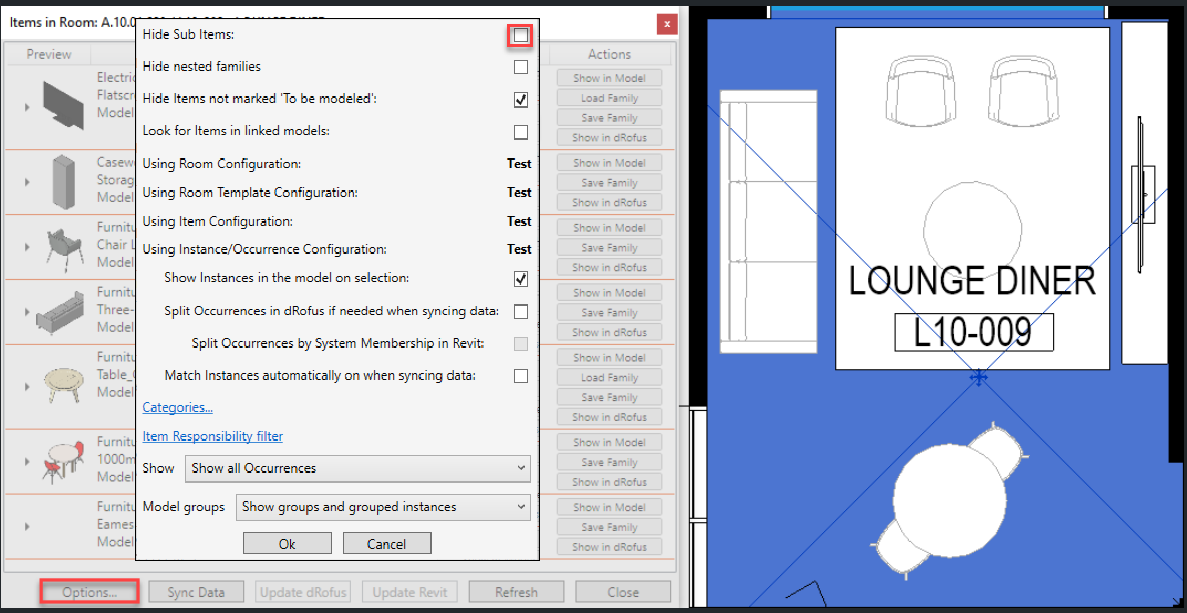The width and height of the screenshot is (1187, 613).
Task: Click the Sync Data button
Action: point(196,592)
